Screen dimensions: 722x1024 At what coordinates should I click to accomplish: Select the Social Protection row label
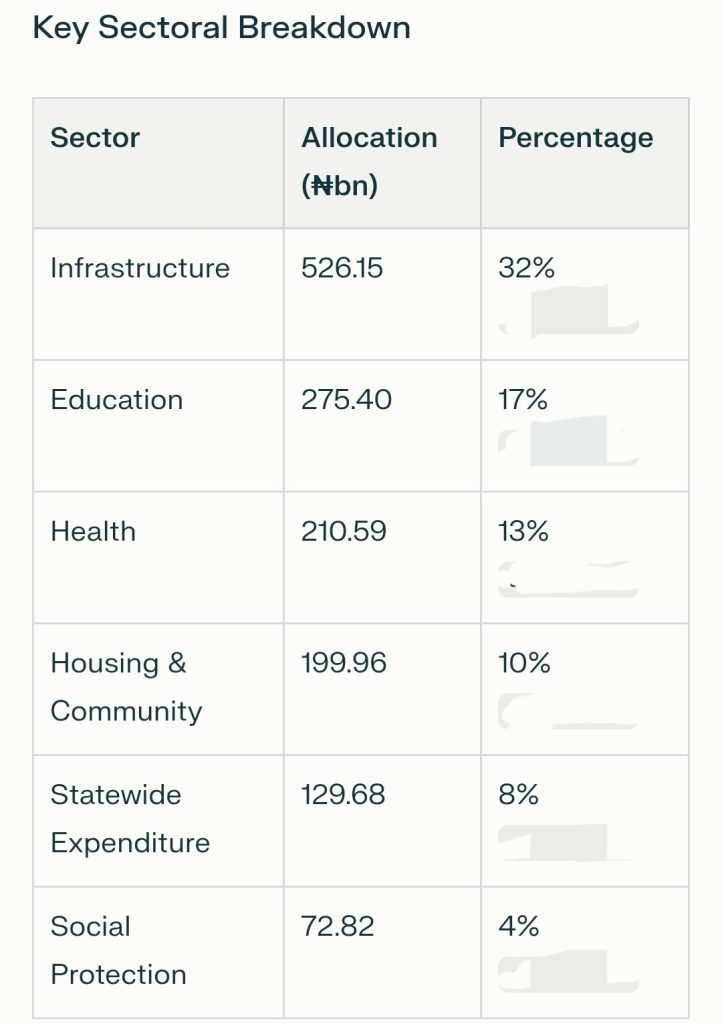point(118,950)
